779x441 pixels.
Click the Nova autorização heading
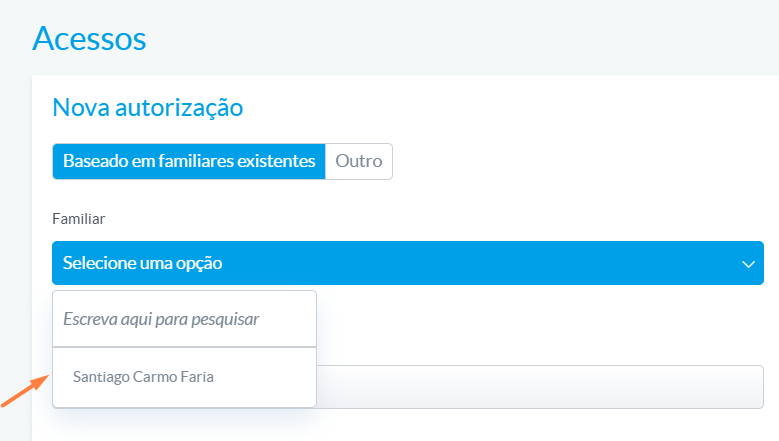click(148, 107)
